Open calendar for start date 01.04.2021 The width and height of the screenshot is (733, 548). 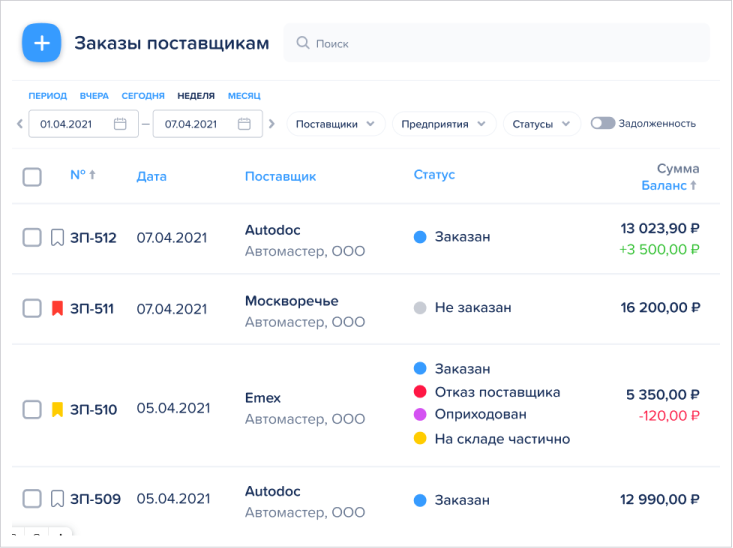120,124
